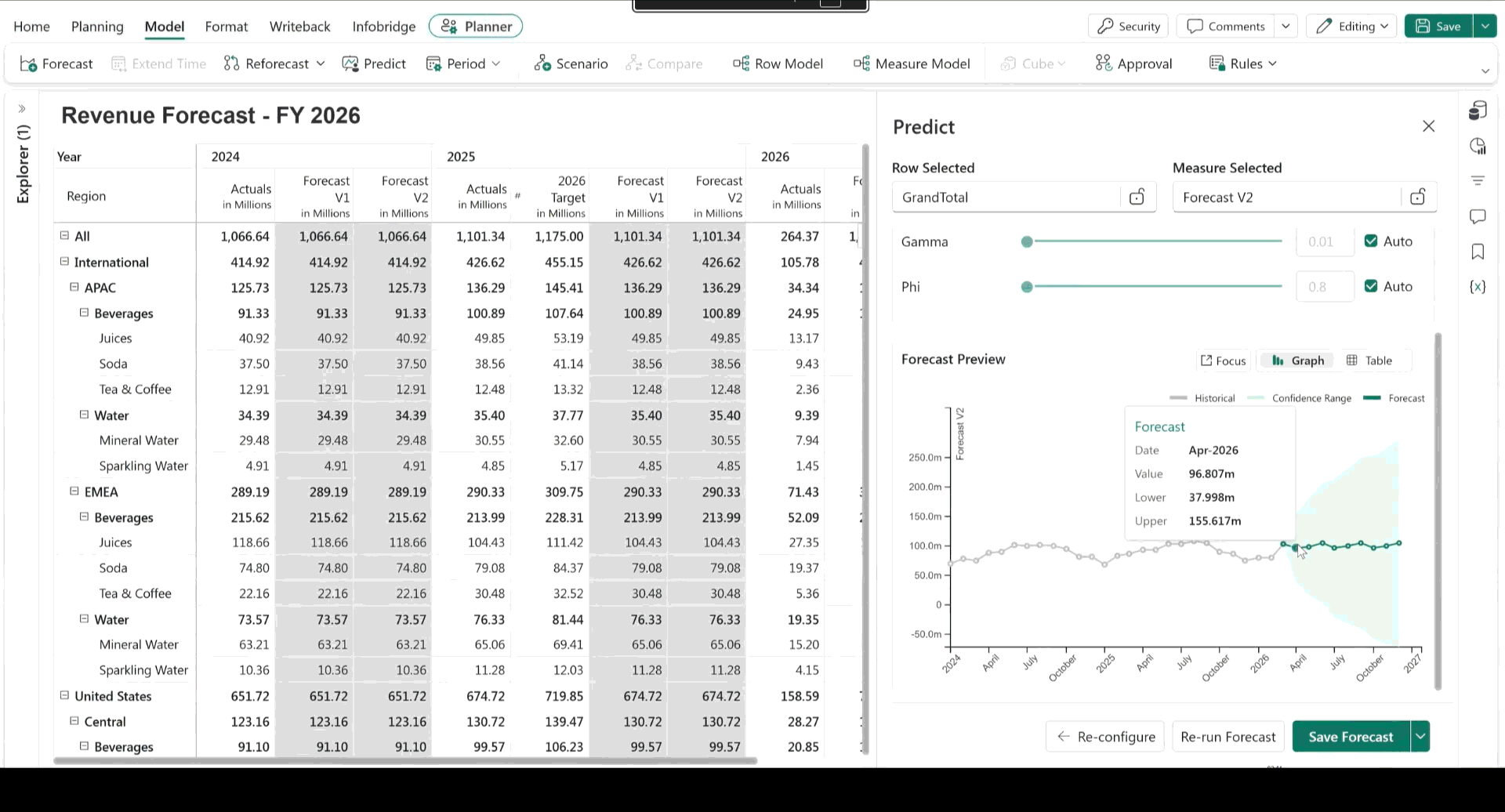Close the Predict panel
Screen dimensions: 1505x812
pyautogui.click(x=1428, y=126)
